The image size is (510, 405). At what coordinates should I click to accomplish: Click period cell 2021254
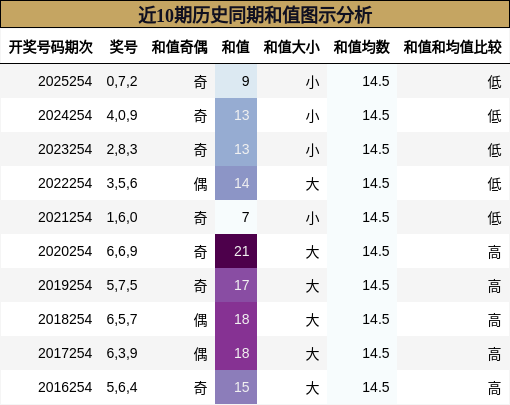[65, 217]
